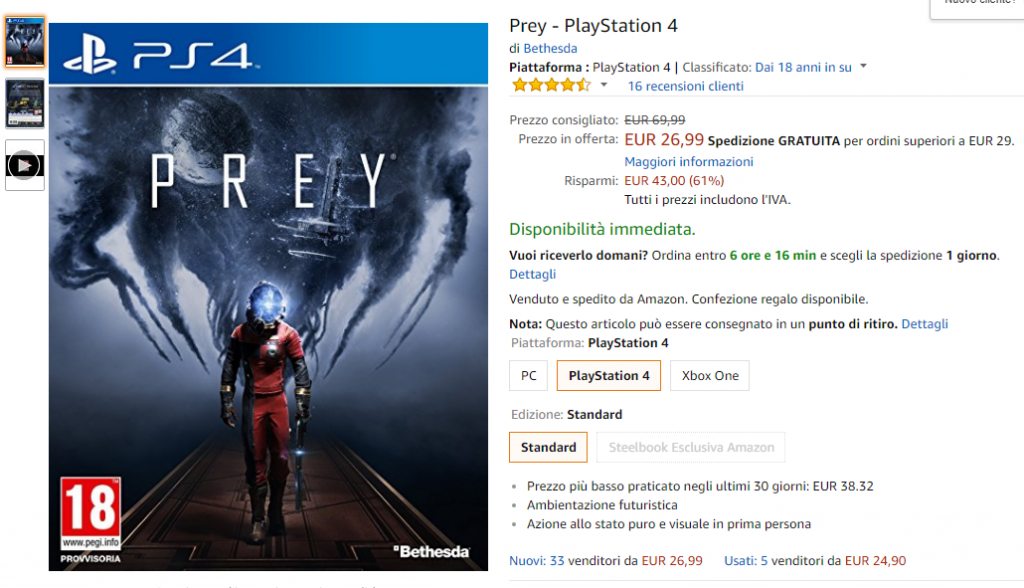Open Dettagli link under shipping time

(x=532, y=274)
